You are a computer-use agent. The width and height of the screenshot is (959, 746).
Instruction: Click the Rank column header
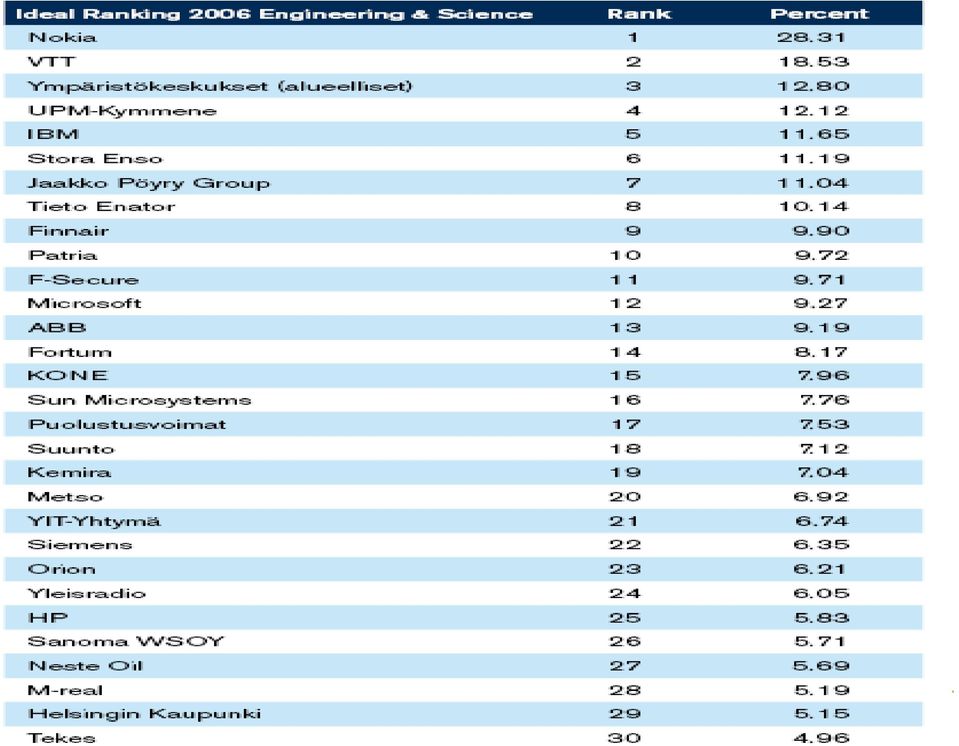tap(639, 14)
